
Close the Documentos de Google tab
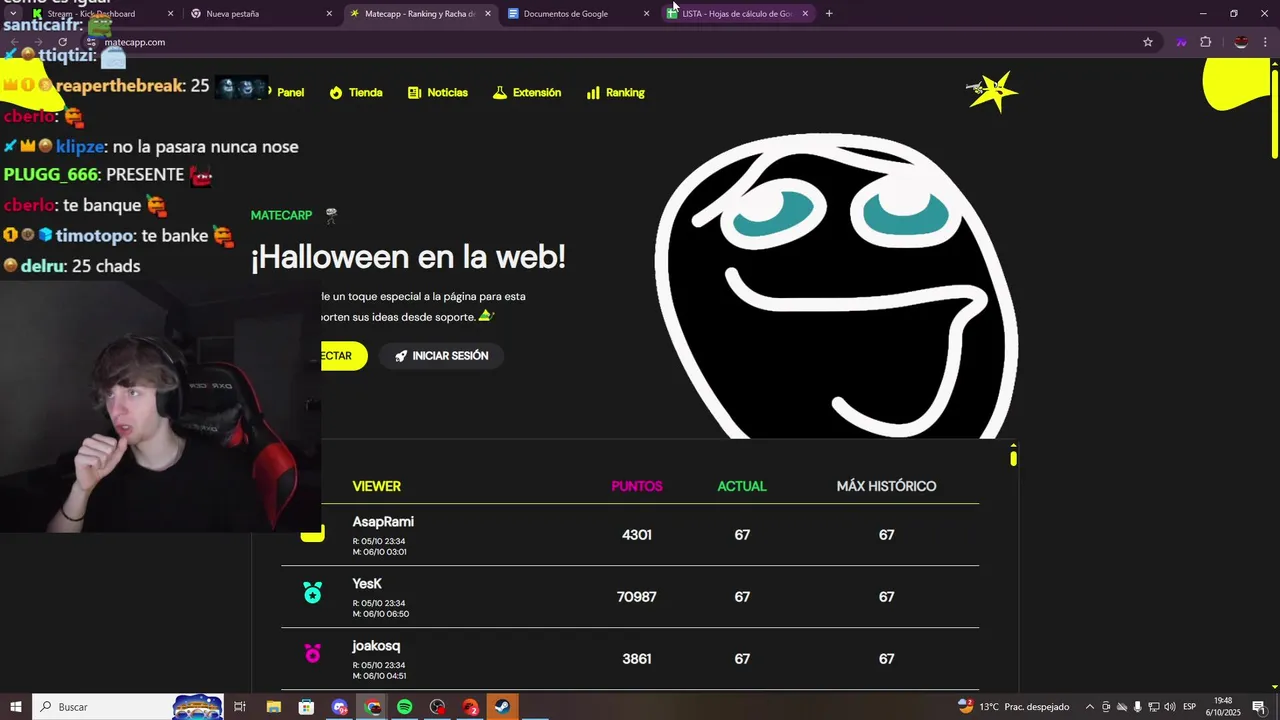[x=646, y=14]
